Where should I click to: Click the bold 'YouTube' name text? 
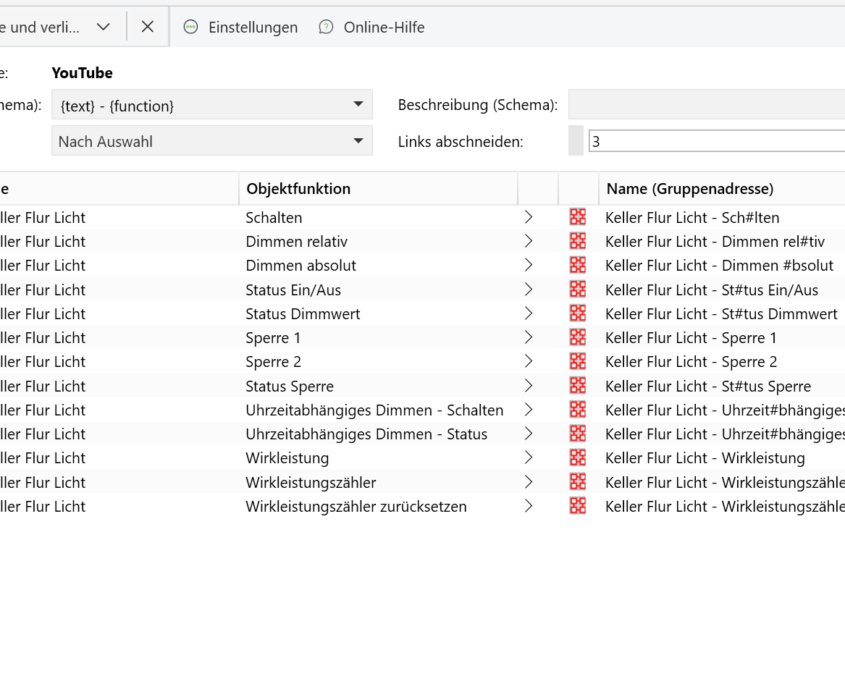point(82,73)
